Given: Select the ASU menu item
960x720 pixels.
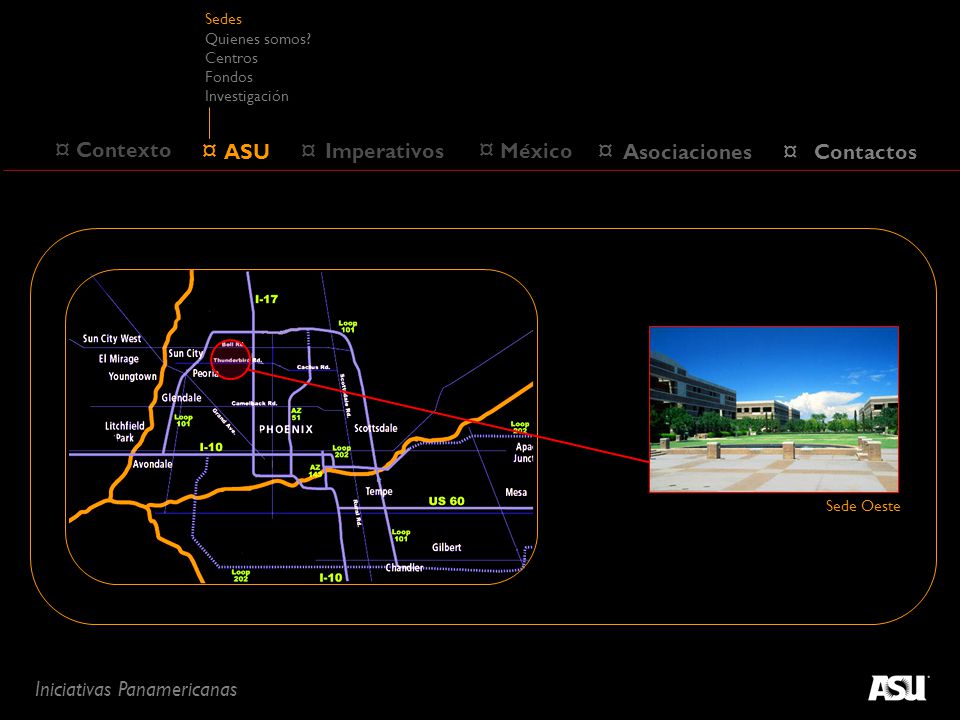Looking at the screenshot, I should [246, 151].
